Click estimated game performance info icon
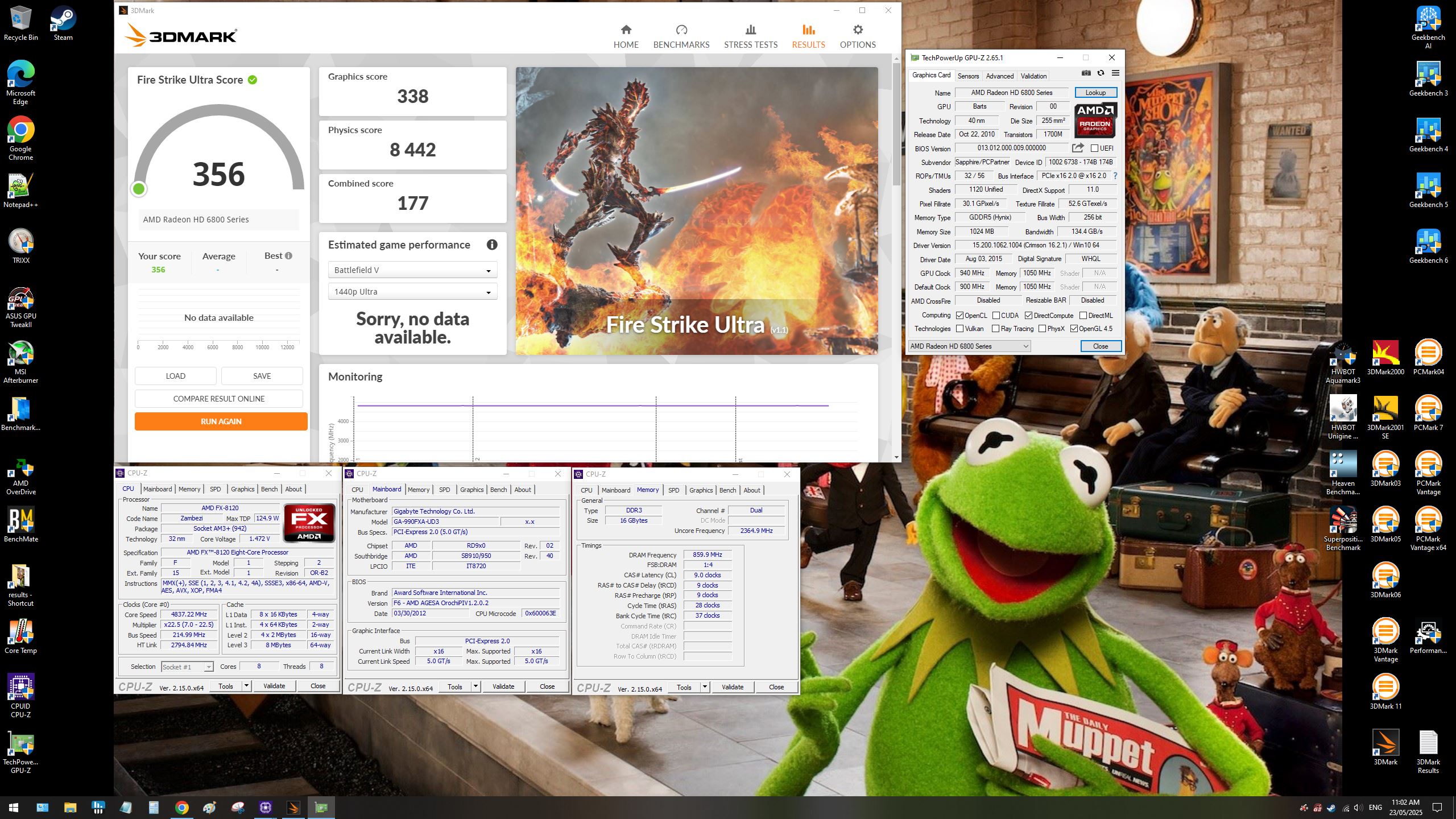Viewport: 1456px width, 819px height. pyautogui.click(x=492, y=245)
